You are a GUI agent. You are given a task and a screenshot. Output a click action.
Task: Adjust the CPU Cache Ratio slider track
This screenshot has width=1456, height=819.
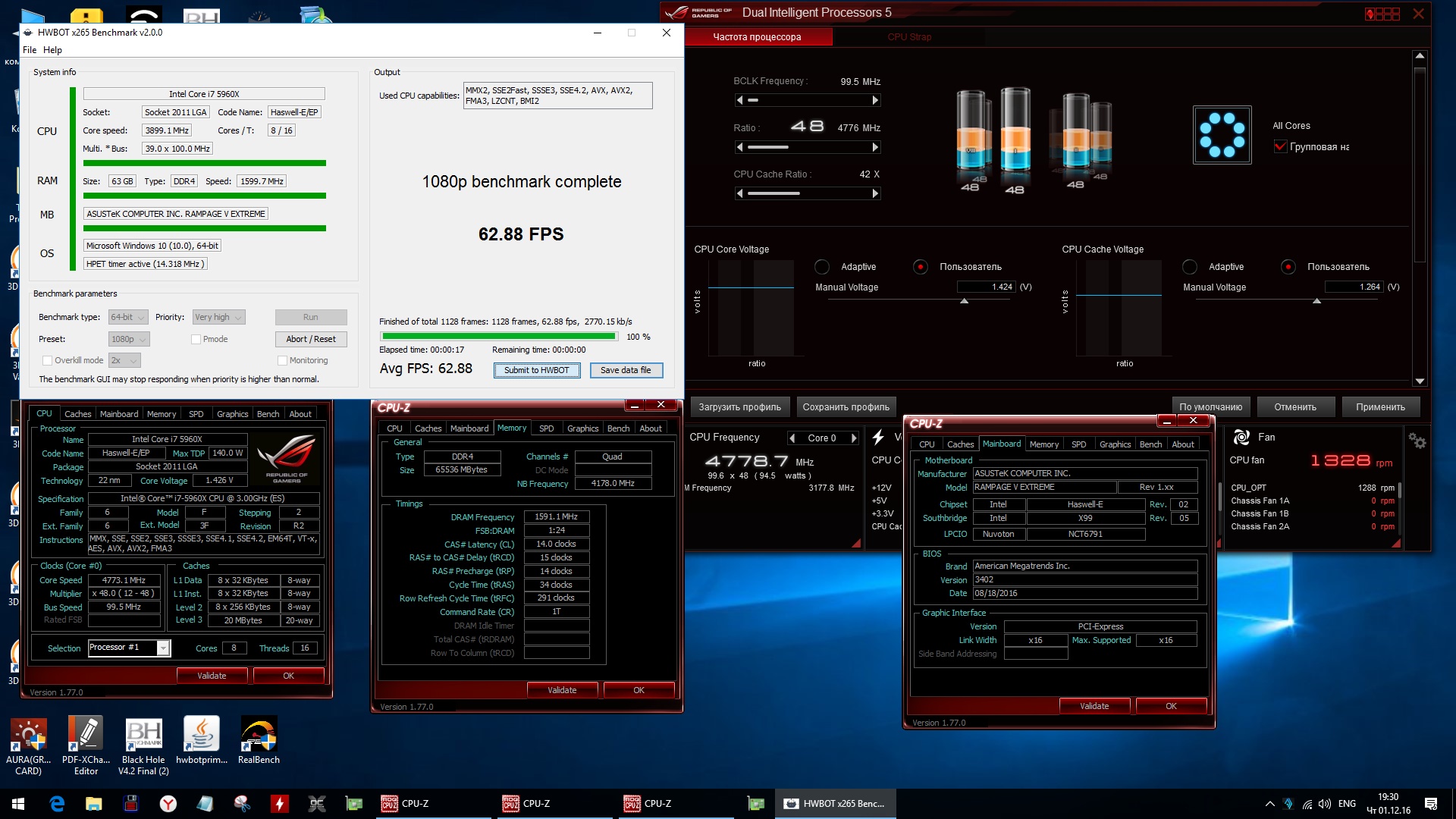[x=808, y=193]
